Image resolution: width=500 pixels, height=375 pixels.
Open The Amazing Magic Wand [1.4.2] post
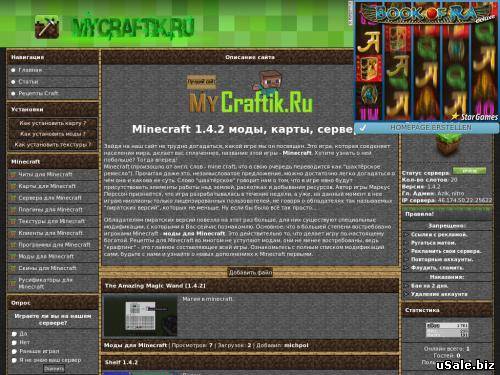(x=155, y=286)
